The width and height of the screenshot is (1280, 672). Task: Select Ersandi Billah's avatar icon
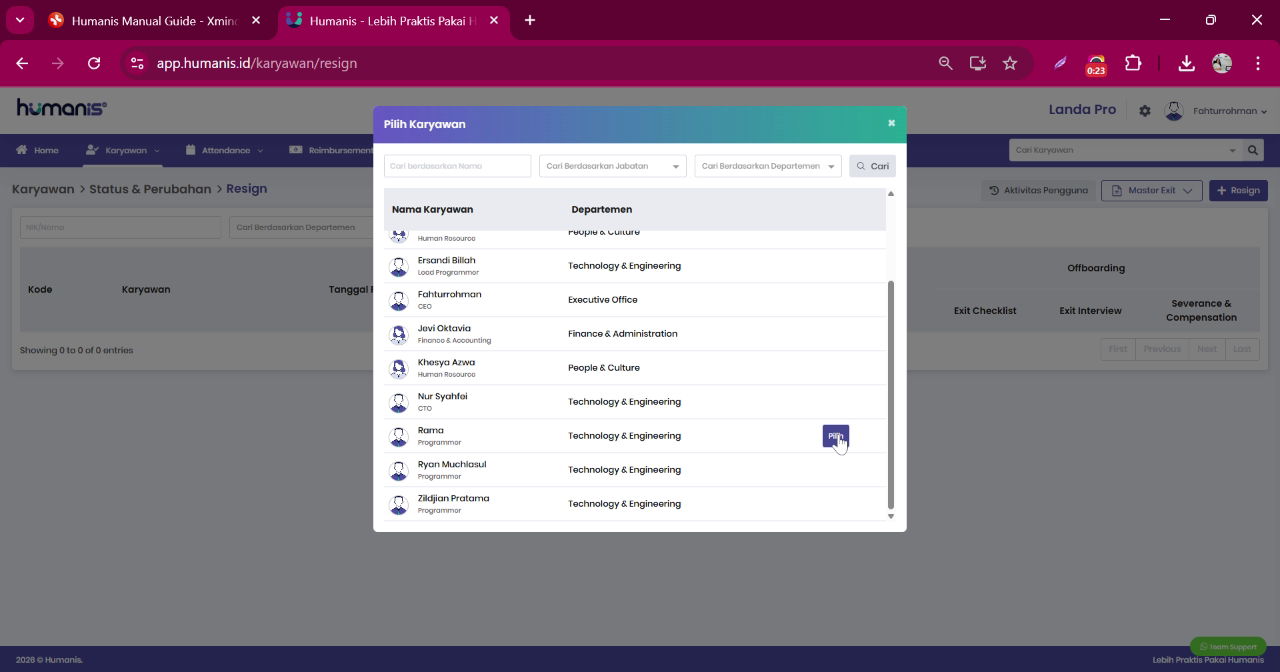399,267
